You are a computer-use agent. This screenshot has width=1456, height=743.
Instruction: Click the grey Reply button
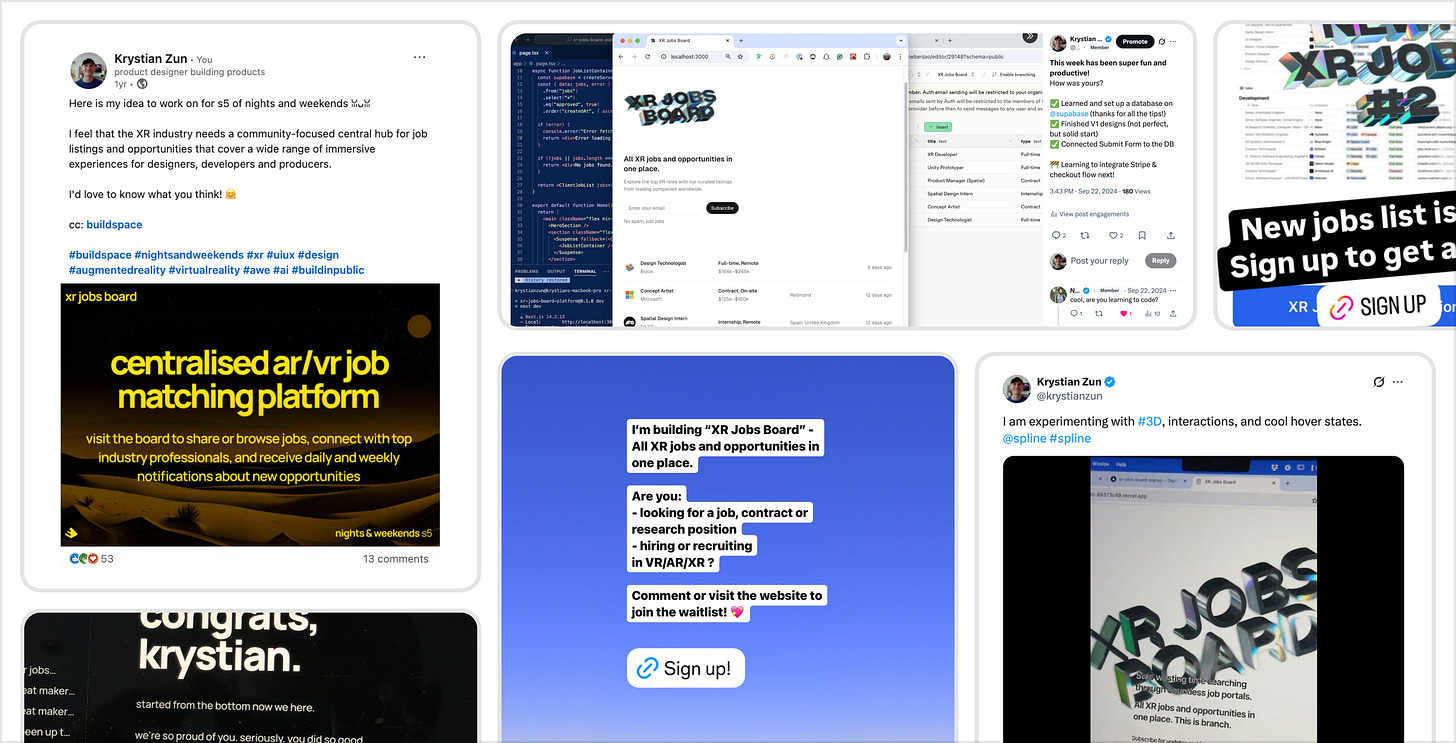pyautogui.click(x=1160, y=260)
